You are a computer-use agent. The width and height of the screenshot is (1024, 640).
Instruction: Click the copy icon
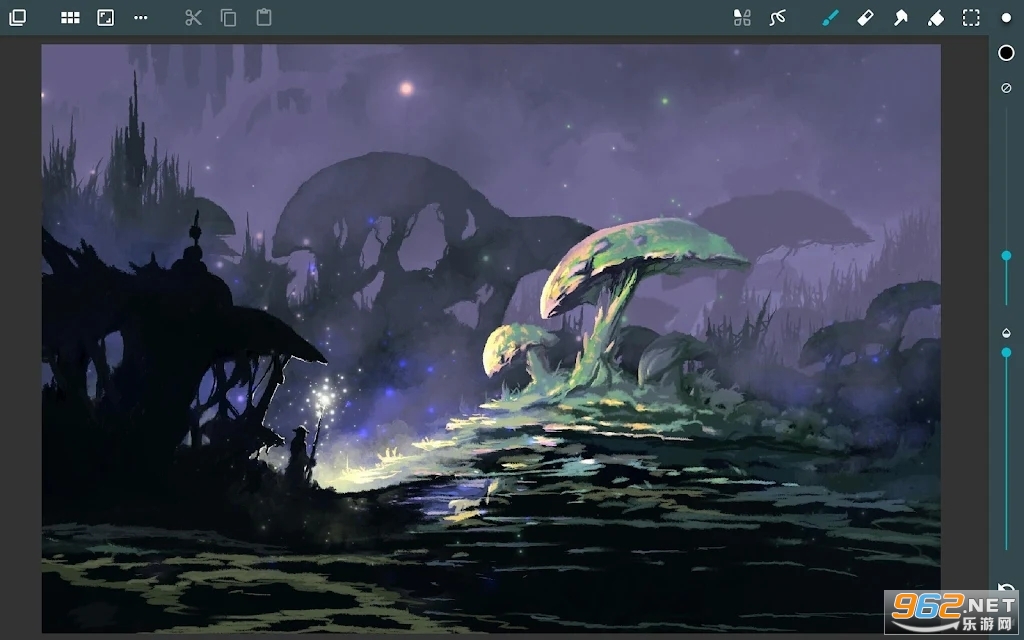click(228, 18)
